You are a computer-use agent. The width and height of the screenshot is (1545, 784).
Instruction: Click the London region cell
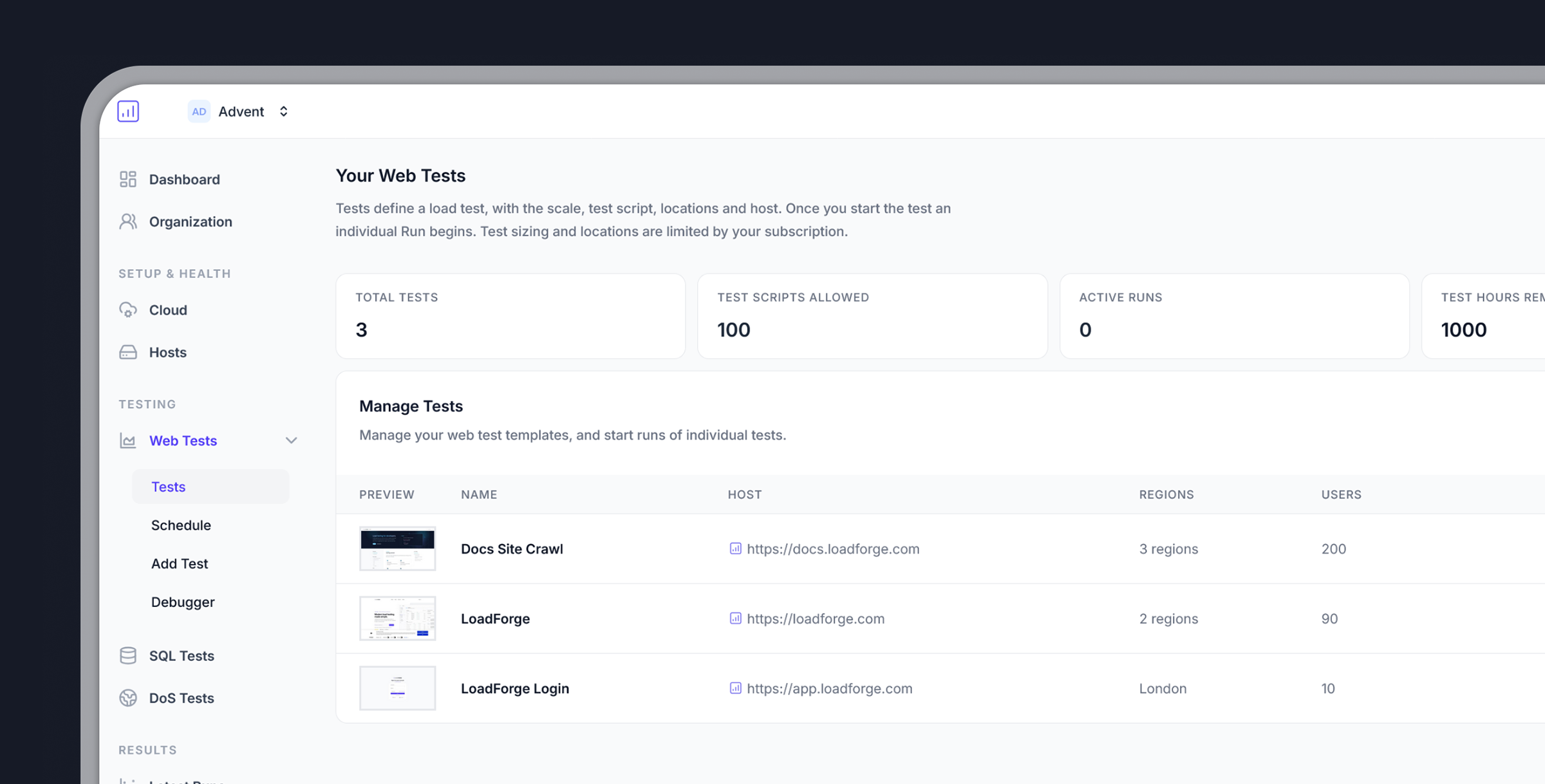(x=1163, y=688)
